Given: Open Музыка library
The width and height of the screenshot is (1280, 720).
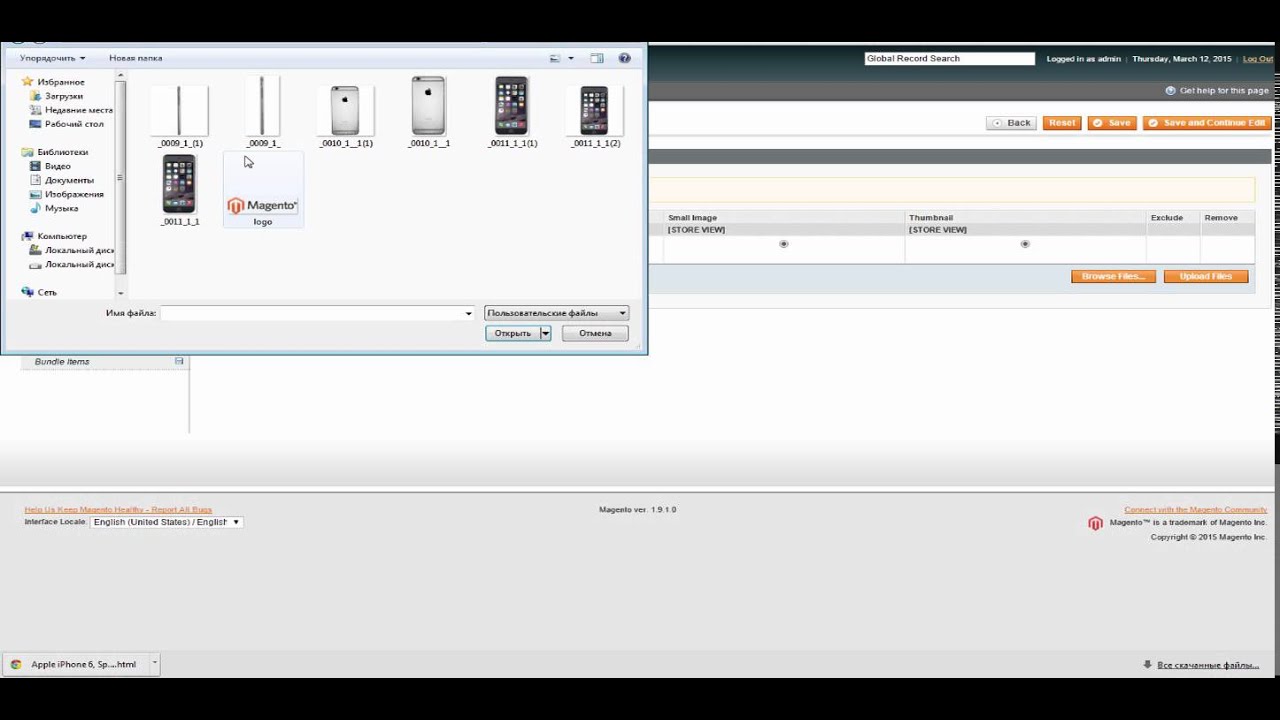Looking at the screenshot, I should tap(61, 208).
